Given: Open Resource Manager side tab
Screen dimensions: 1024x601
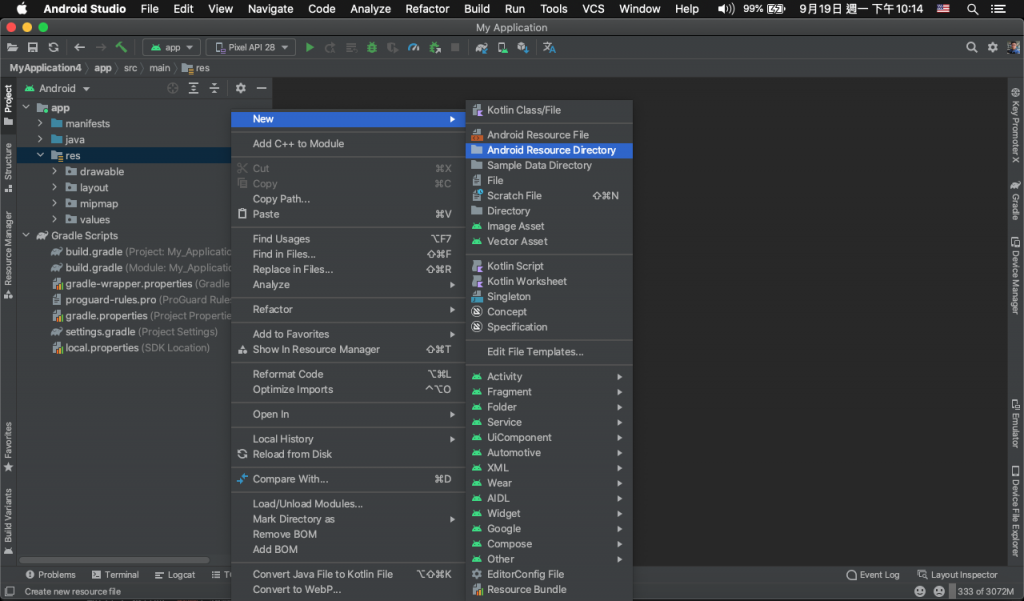Looking at the screenshot, I should click(x=8, y=255).
